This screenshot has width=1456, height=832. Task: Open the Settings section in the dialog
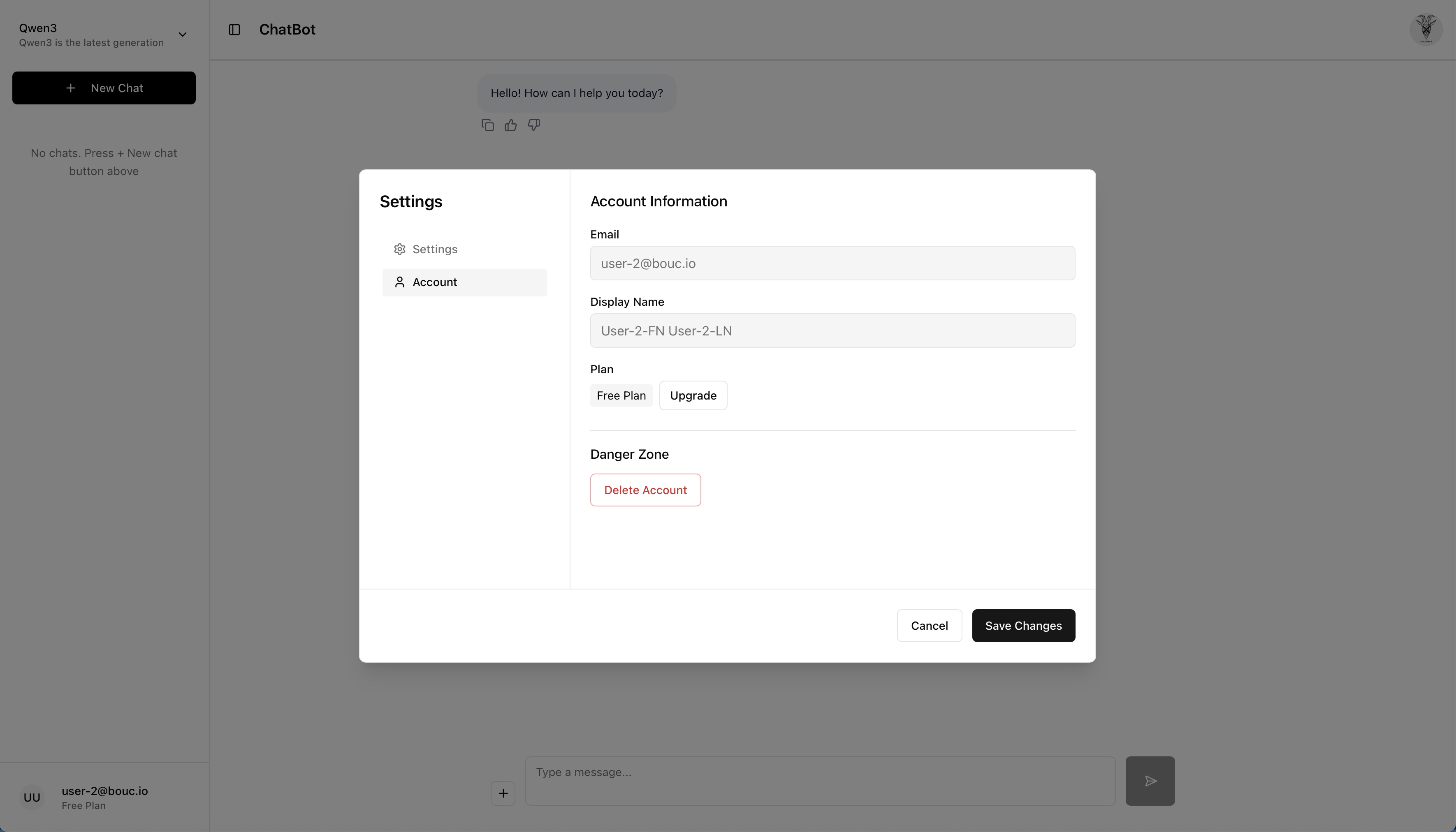click(x=435, y=249)
